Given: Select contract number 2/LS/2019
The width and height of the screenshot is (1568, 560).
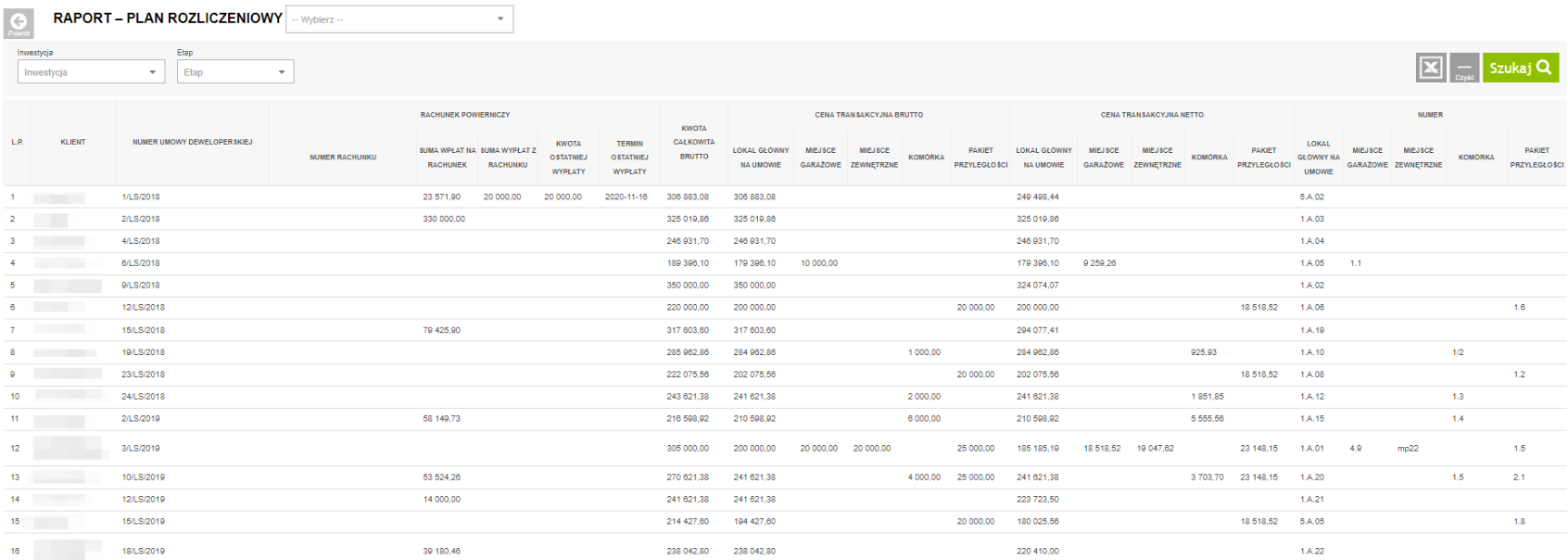Looking at the screenshot, I should coord(141,418).
